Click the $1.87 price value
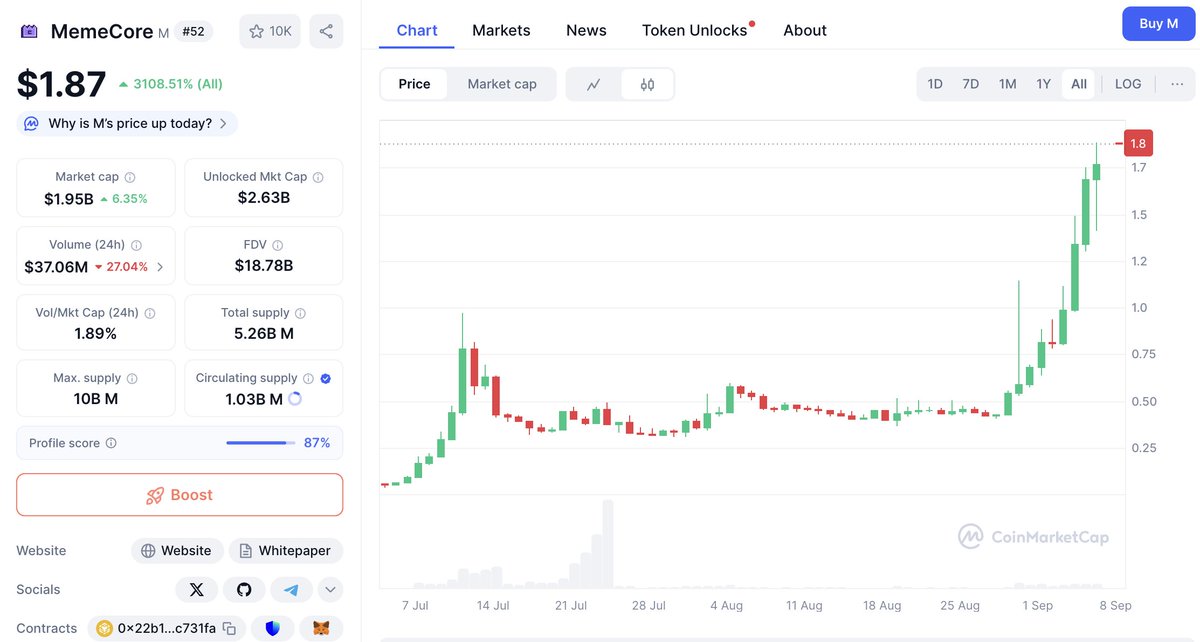Screen dimensions: 1200x642 click(x=61, y=84)
